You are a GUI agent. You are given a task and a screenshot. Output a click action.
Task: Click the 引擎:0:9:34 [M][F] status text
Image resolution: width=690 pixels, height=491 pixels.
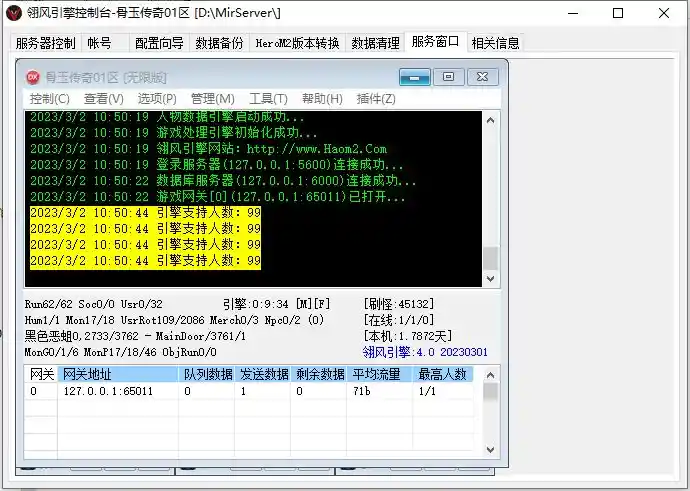(276, 304)
